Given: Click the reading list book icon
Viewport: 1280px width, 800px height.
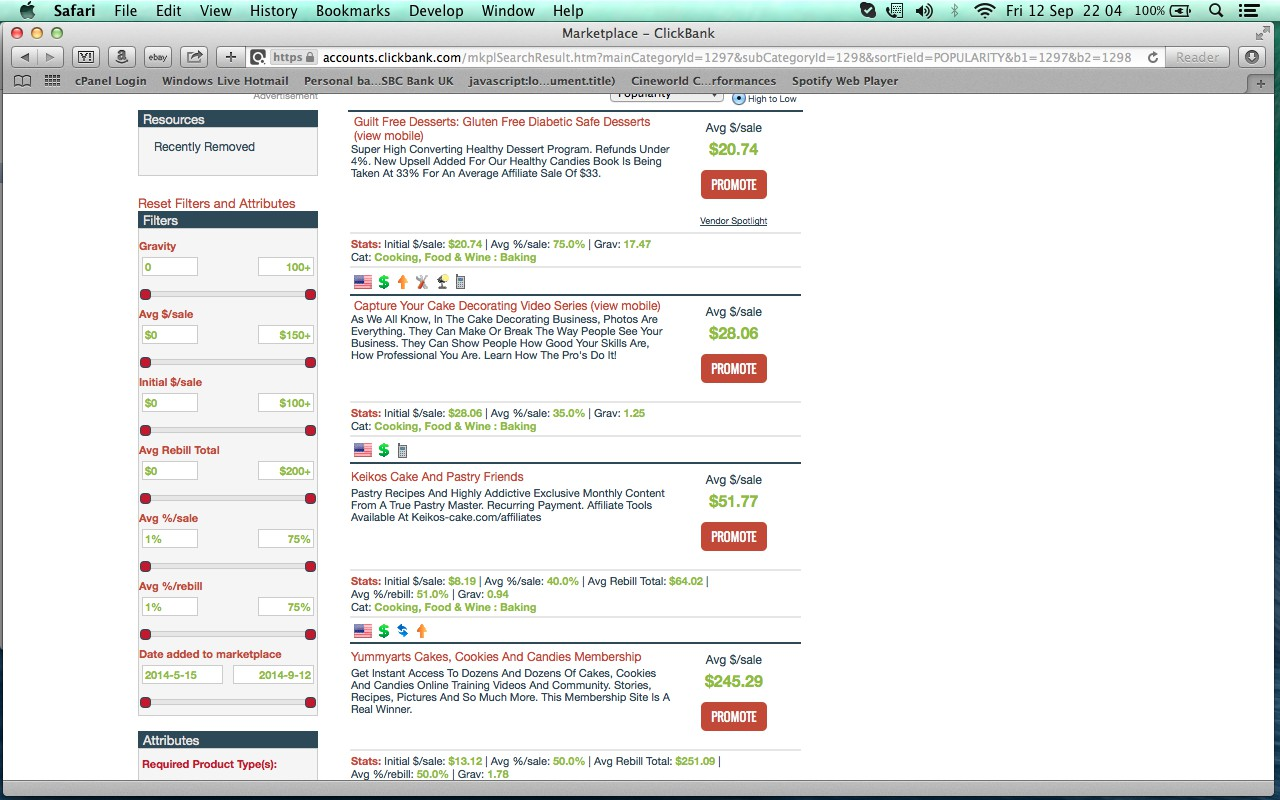Looking at the screenshot, I should coord(22,81).
